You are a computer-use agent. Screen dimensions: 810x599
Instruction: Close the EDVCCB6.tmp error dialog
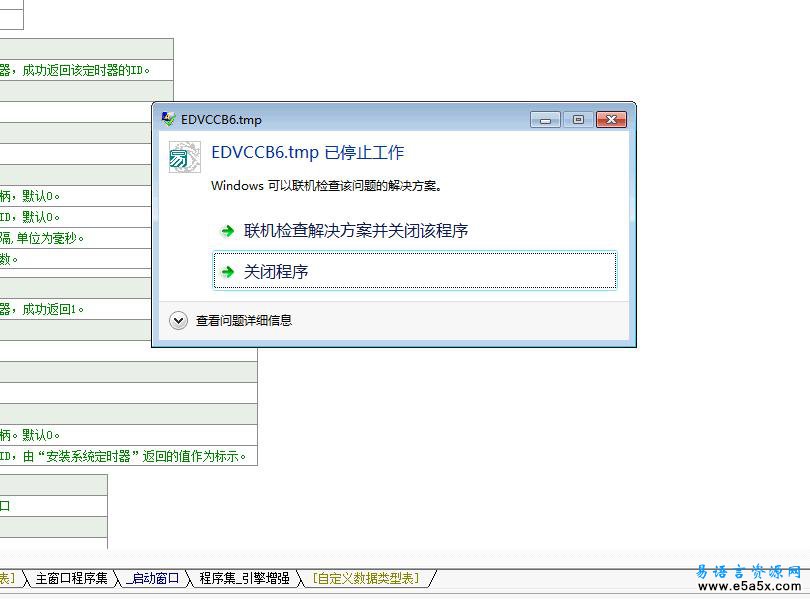[x=611, y=119]
